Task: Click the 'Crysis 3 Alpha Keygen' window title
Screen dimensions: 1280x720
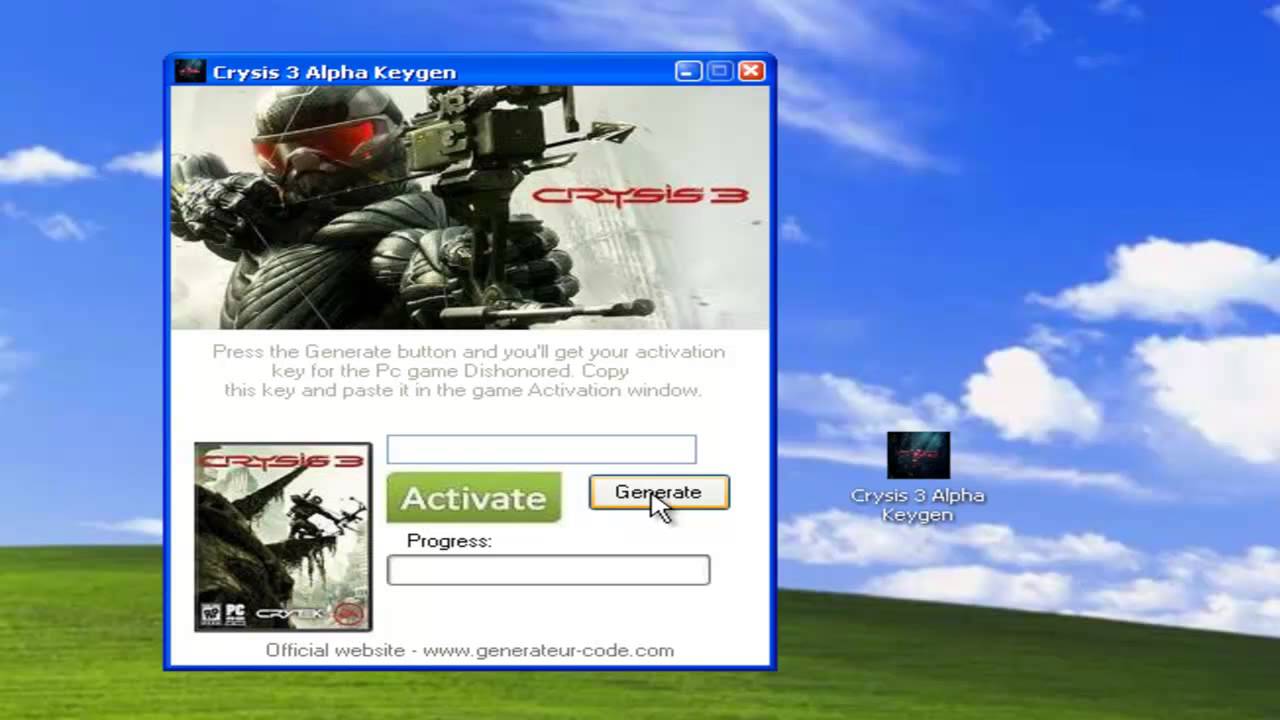Action: click(334, 72)
